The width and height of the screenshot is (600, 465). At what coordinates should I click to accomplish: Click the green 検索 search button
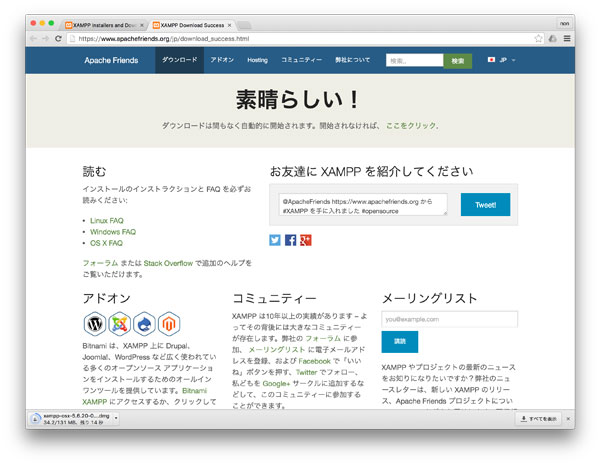pyautogui.click(x=458, y=61)
